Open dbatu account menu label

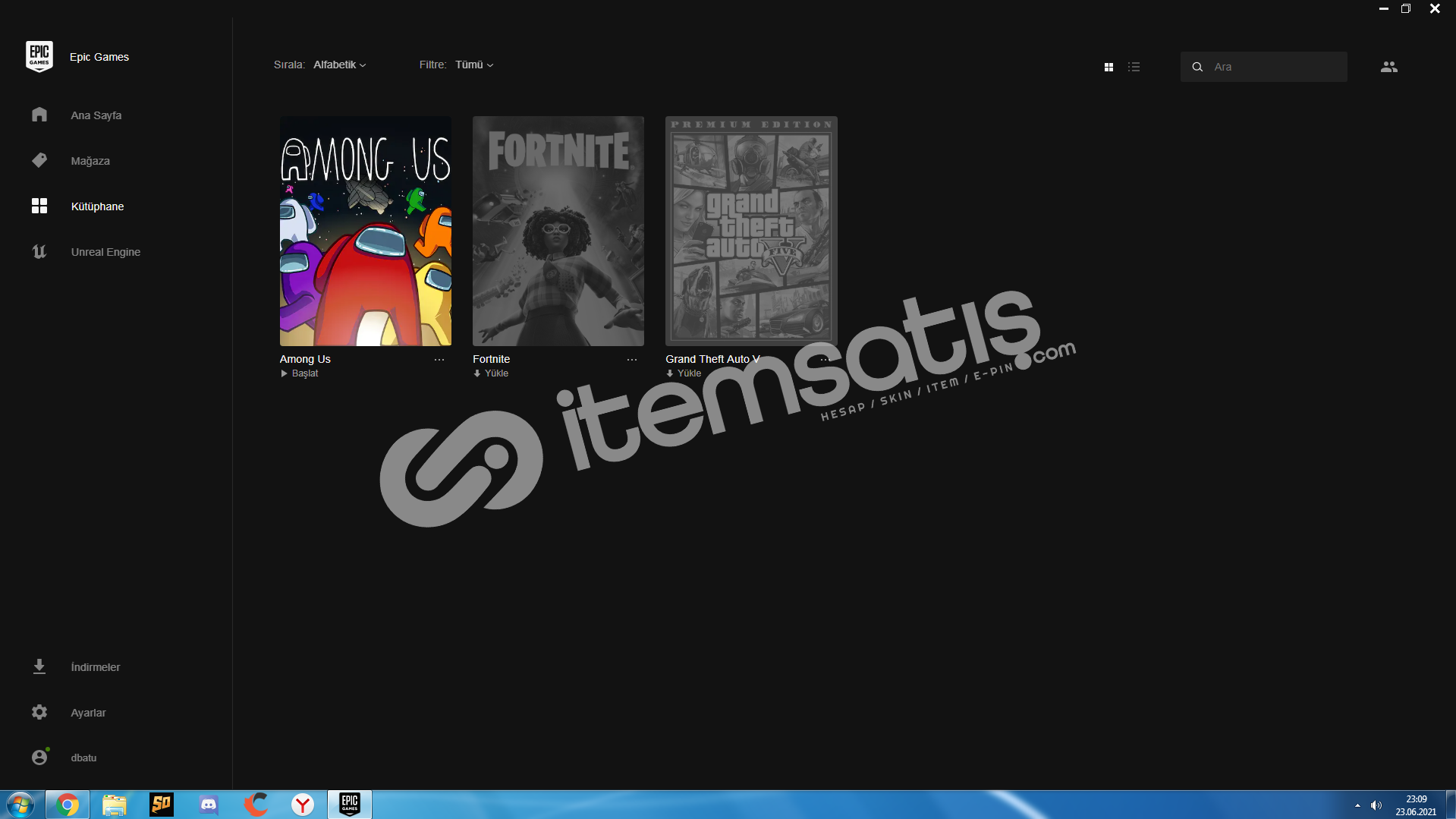pos(83,758)
